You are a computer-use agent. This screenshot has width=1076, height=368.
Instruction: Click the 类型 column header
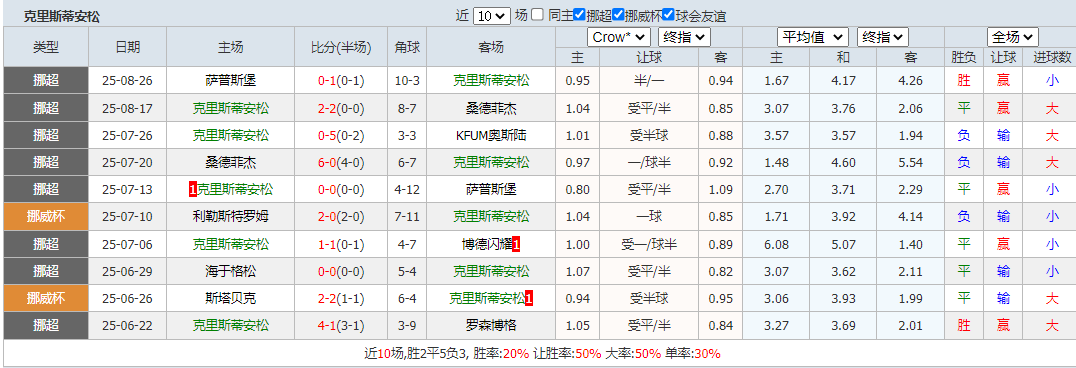[x=46, y=47]
